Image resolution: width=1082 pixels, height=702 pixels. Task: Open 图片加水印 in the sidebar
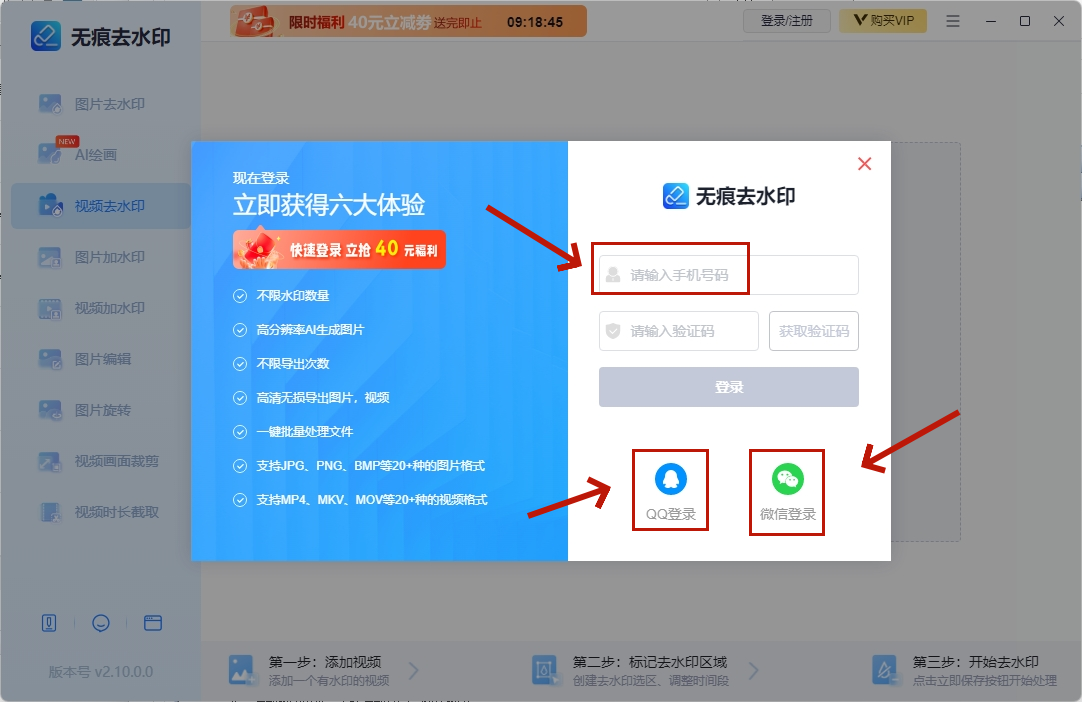coord(100,257)
